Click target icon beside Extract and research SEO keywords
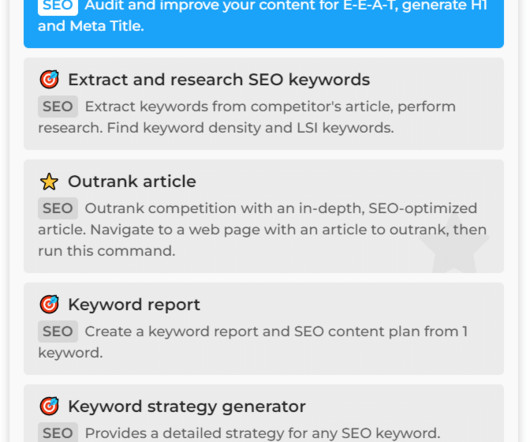This screenshot has width=530, height=442. point(49,79)
